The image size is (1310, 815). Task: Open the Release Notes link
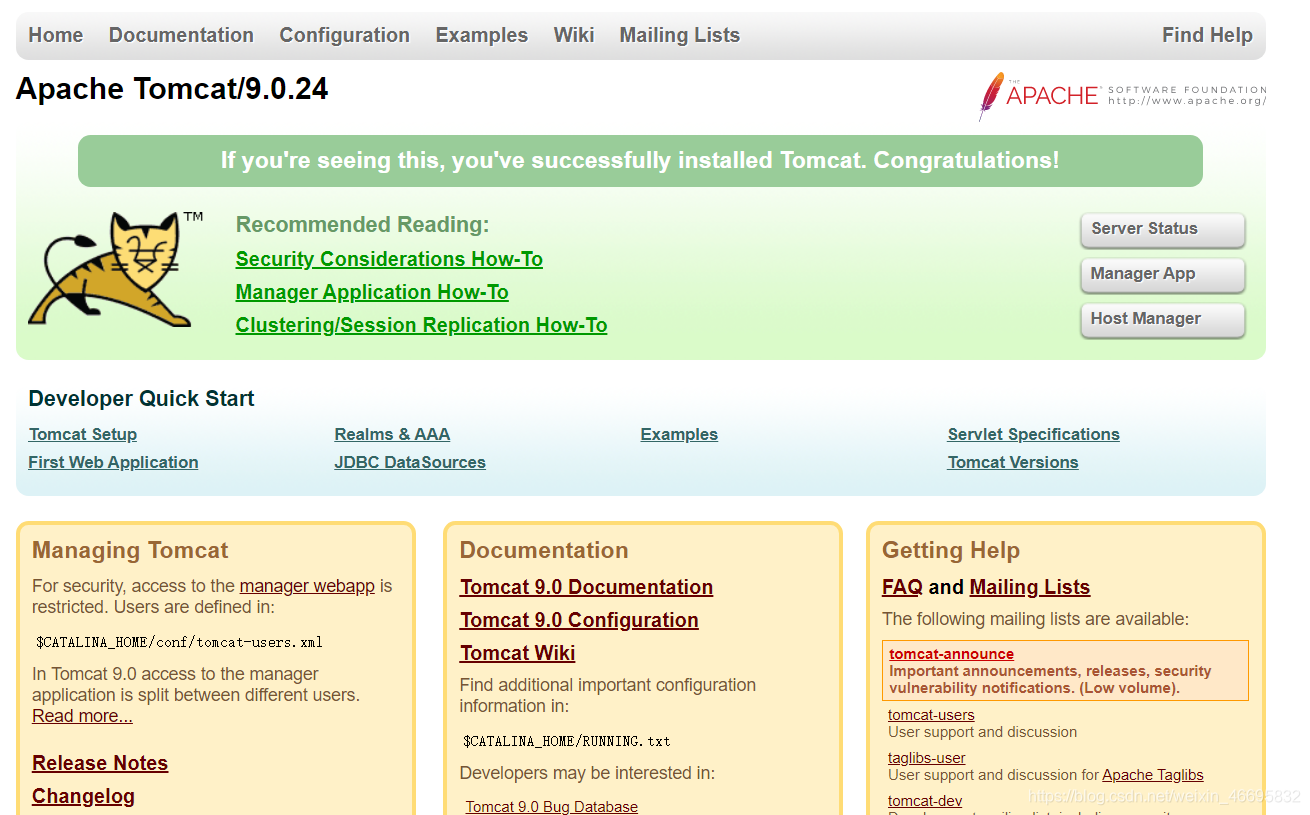[100, 763]
